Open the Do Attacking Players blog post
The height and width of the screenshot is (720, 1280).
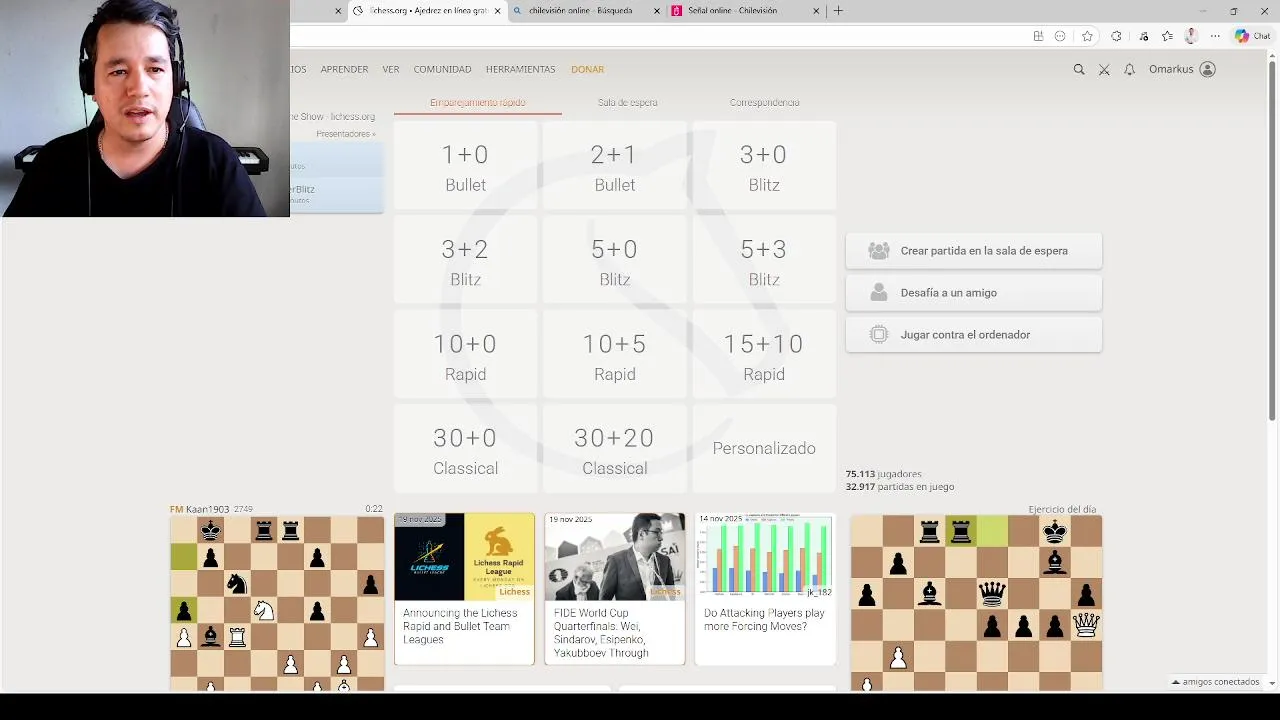click(765, 589)
